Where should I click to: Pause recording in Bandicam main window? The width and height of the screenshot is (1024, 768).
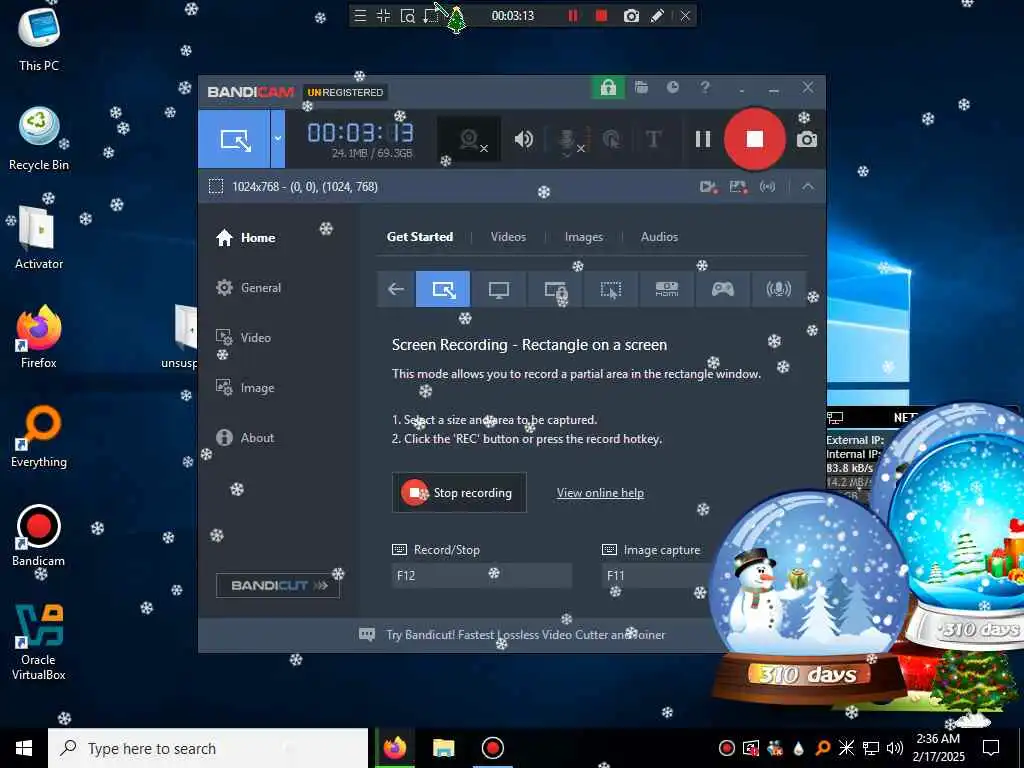point(703,139)
